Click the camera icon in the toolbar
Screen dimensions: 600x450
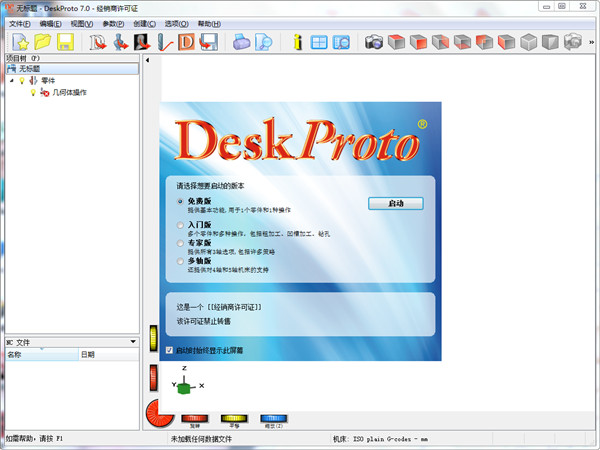(374, 42)
